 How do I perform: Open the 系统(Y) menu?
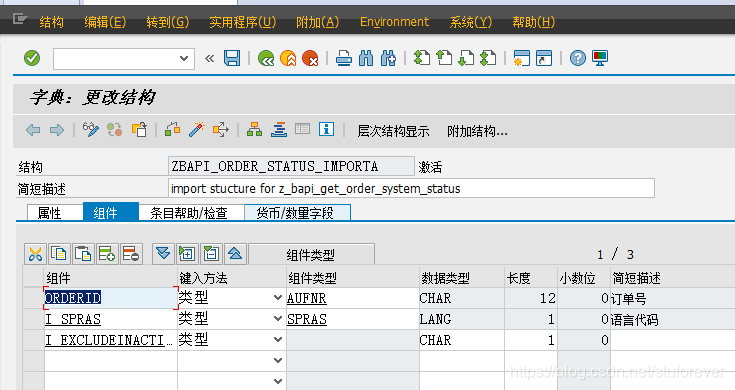point(471,22)
